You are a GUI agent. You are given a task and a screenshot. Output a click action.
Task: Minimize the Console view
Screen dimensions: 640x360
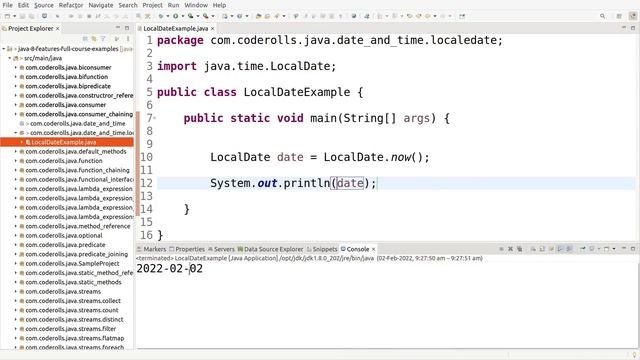click(624, 248)
